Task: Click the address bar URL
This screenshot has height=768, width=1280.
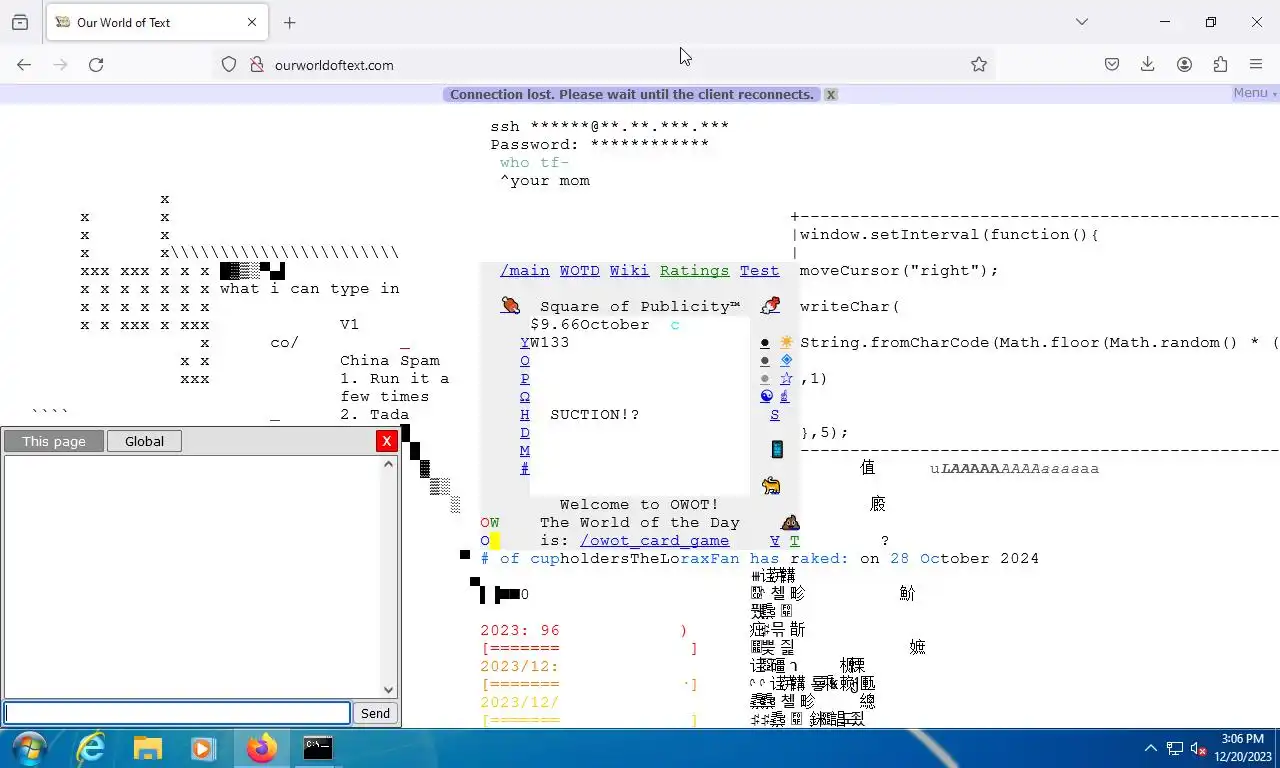Action: point(334,65)
